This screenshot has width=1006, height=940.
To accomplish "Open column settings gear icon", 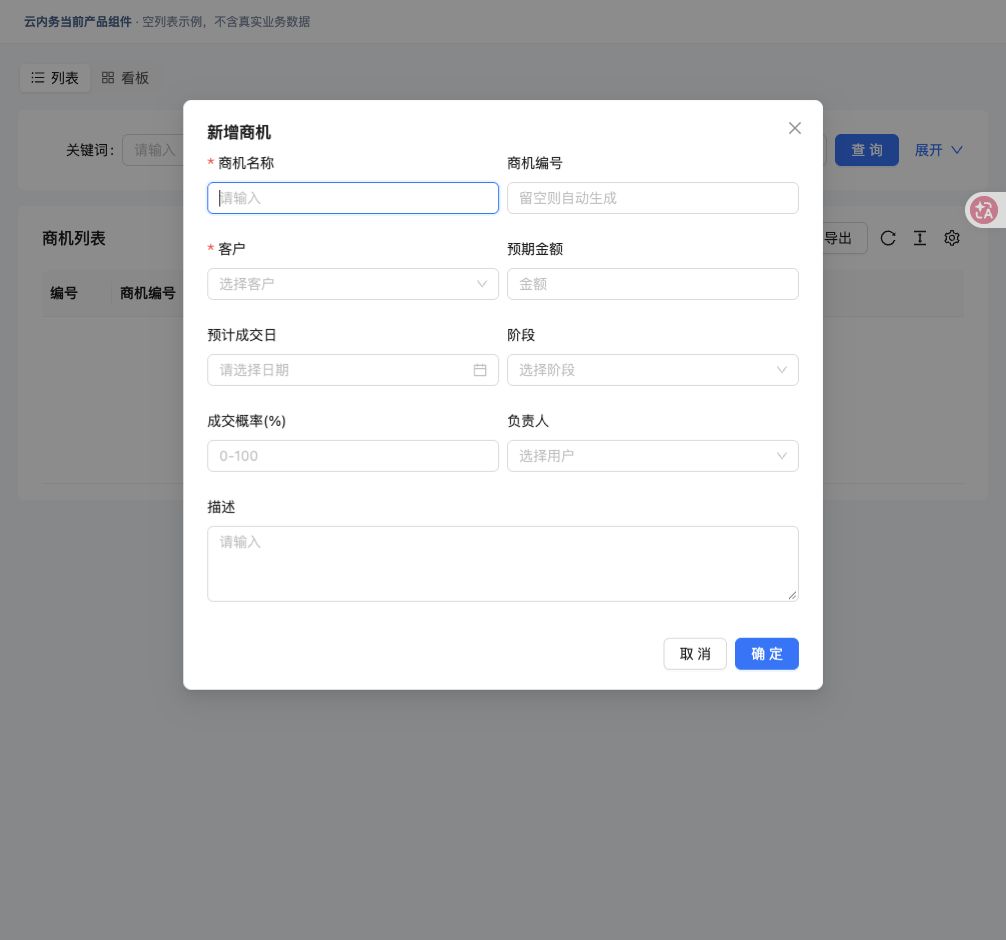I will coord(951,238).
